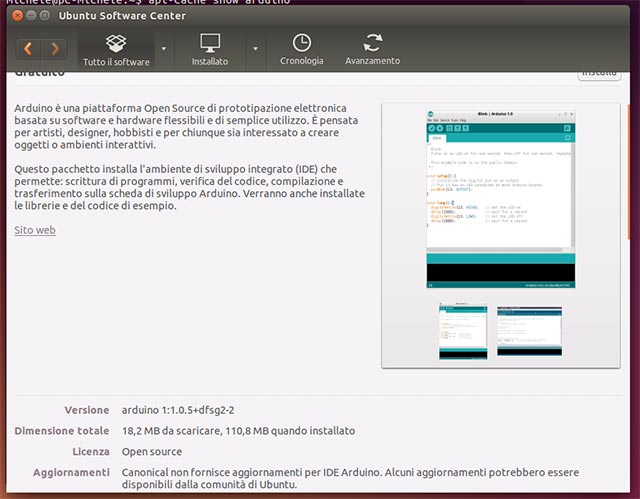This screenshot has height=499, width=640.
Task: Follow the Sito web link
Action: click(x=35, y=230)
